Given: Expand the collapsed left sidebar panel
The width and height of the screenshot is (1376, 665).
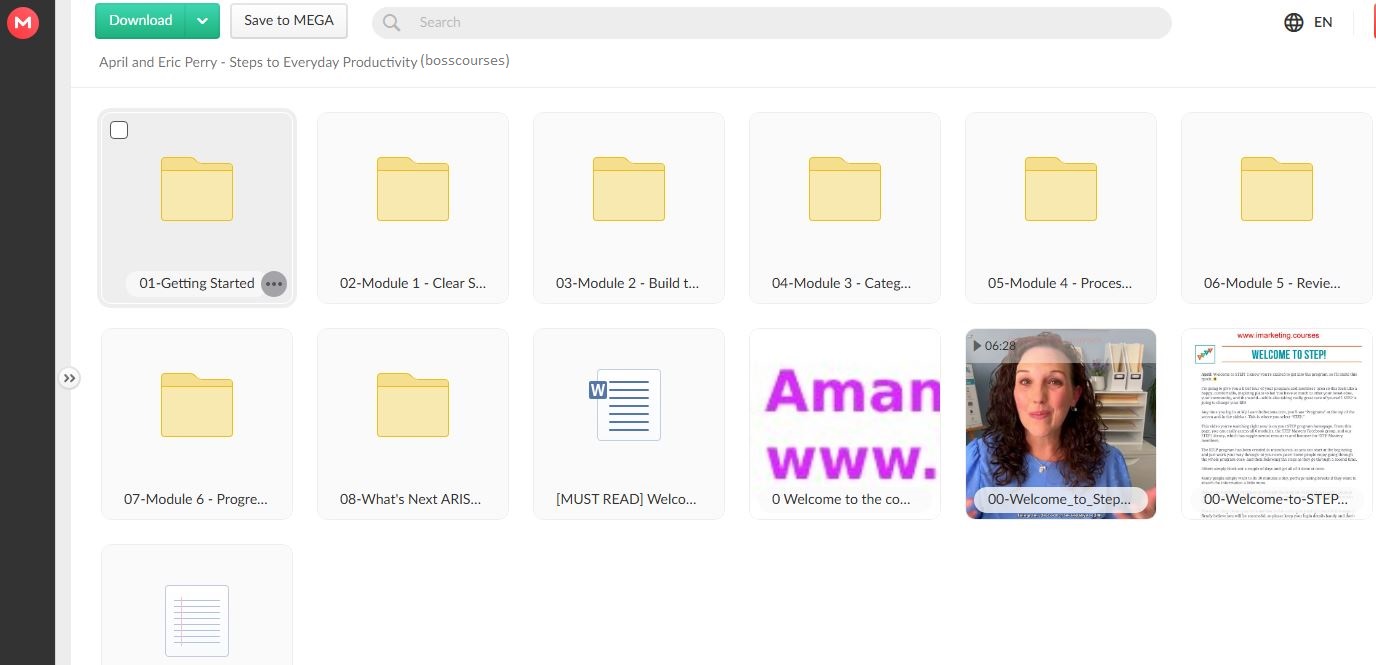Looking at the screenshot, I should coord(68,378).
